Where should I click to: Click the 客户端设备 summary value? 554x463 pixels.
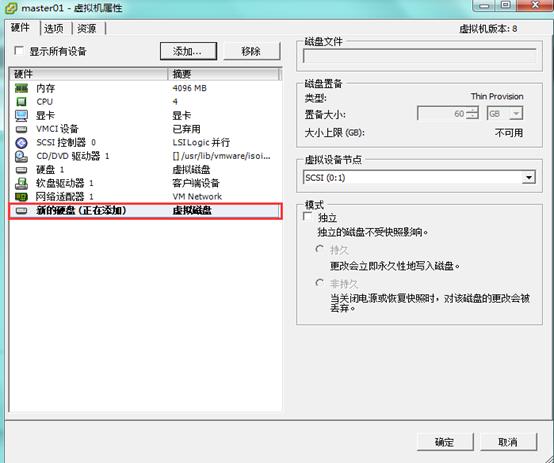[196, 183]
